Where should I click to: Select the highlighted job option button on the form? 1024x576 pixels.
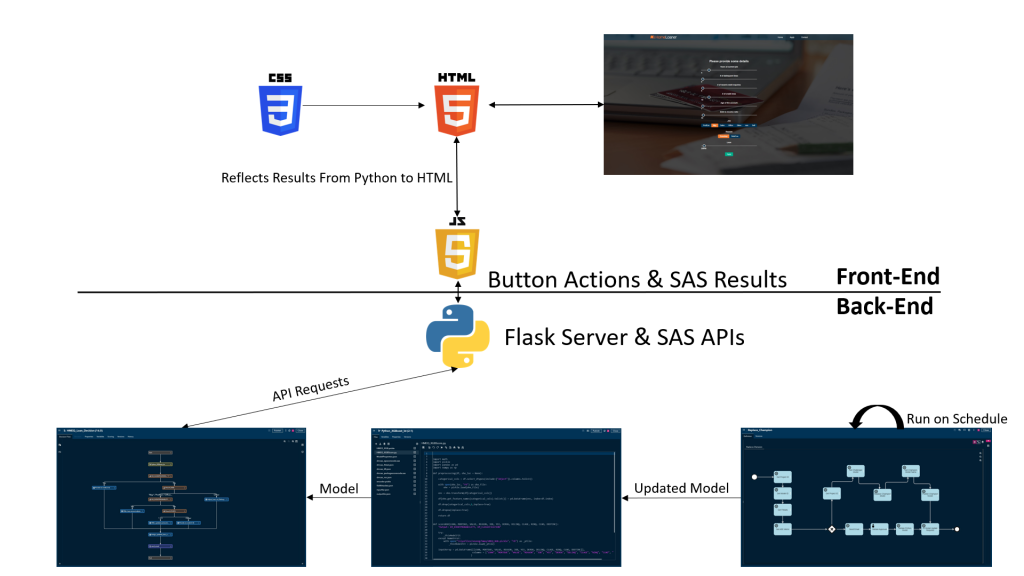[714, 125]
